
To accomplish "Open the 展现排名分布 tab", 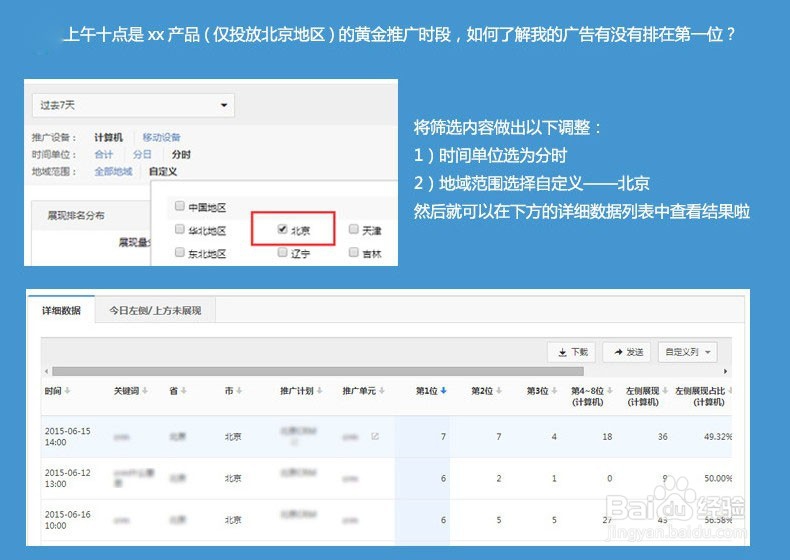I will [76, 215].
